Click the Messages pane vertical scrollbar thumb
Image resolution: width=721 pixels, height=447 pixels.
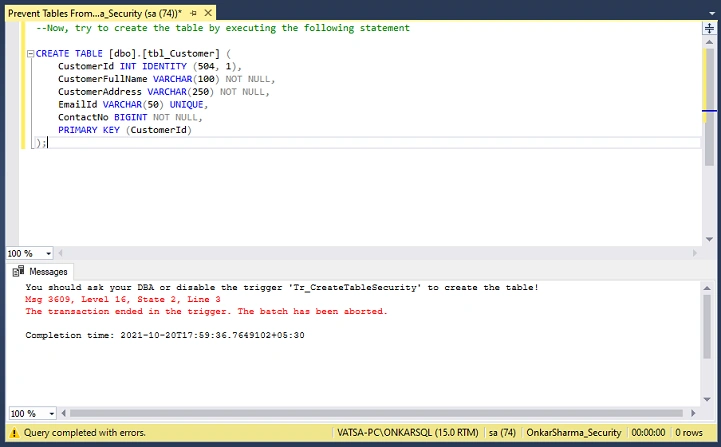[707, 327]
